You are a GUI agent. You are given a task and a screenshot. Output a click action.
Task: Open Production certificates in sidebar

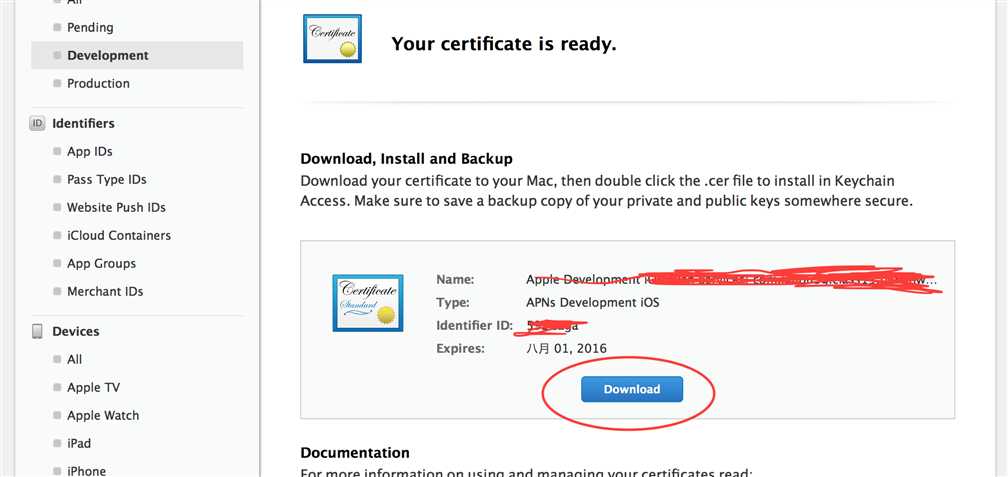[98, 84]
